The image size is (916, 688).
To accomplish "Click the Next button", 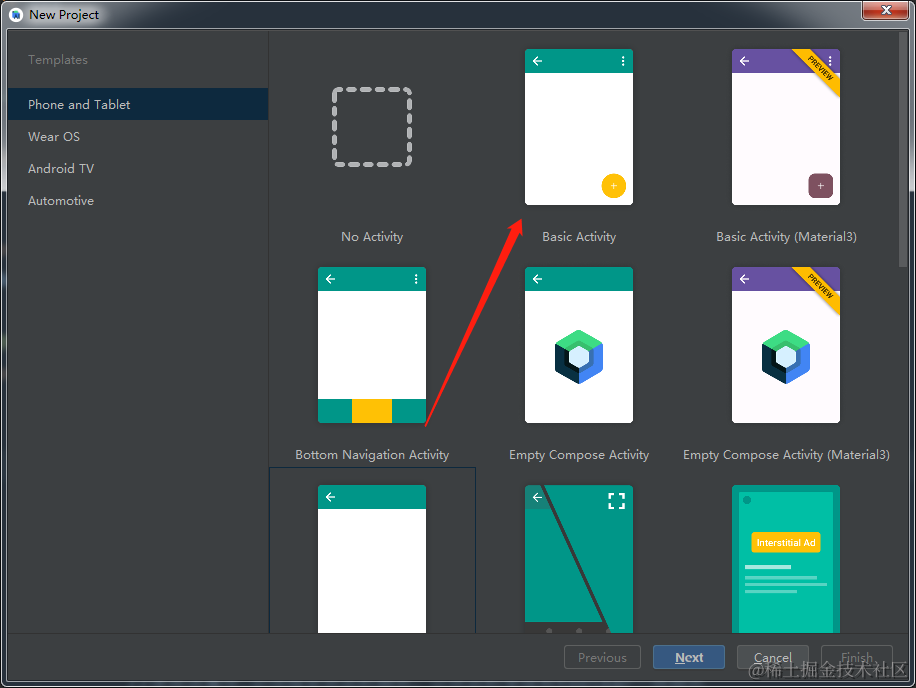I will [689, 657].
